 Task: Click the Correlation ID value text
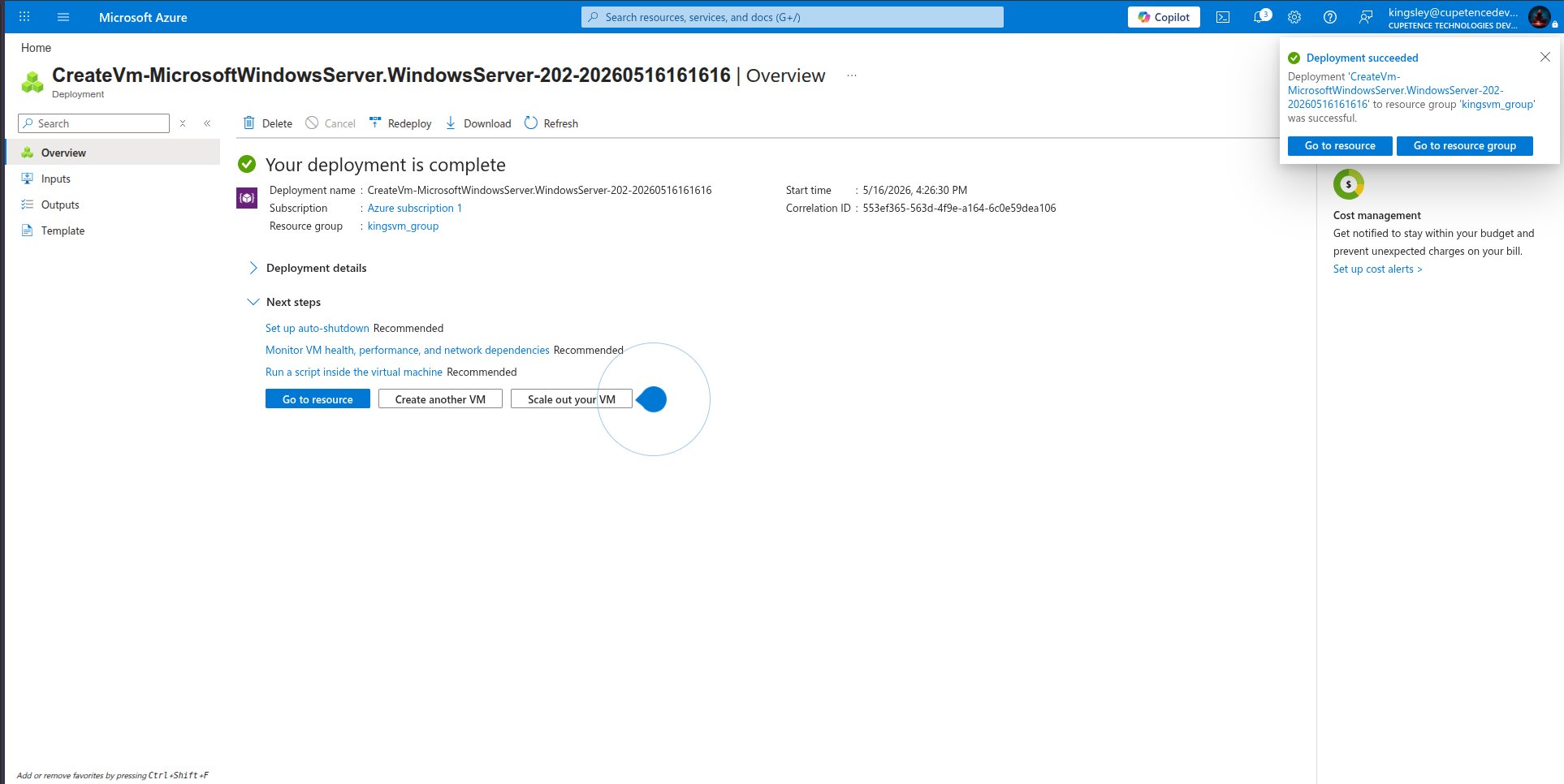pyautogui.click(x=959, y=208)
